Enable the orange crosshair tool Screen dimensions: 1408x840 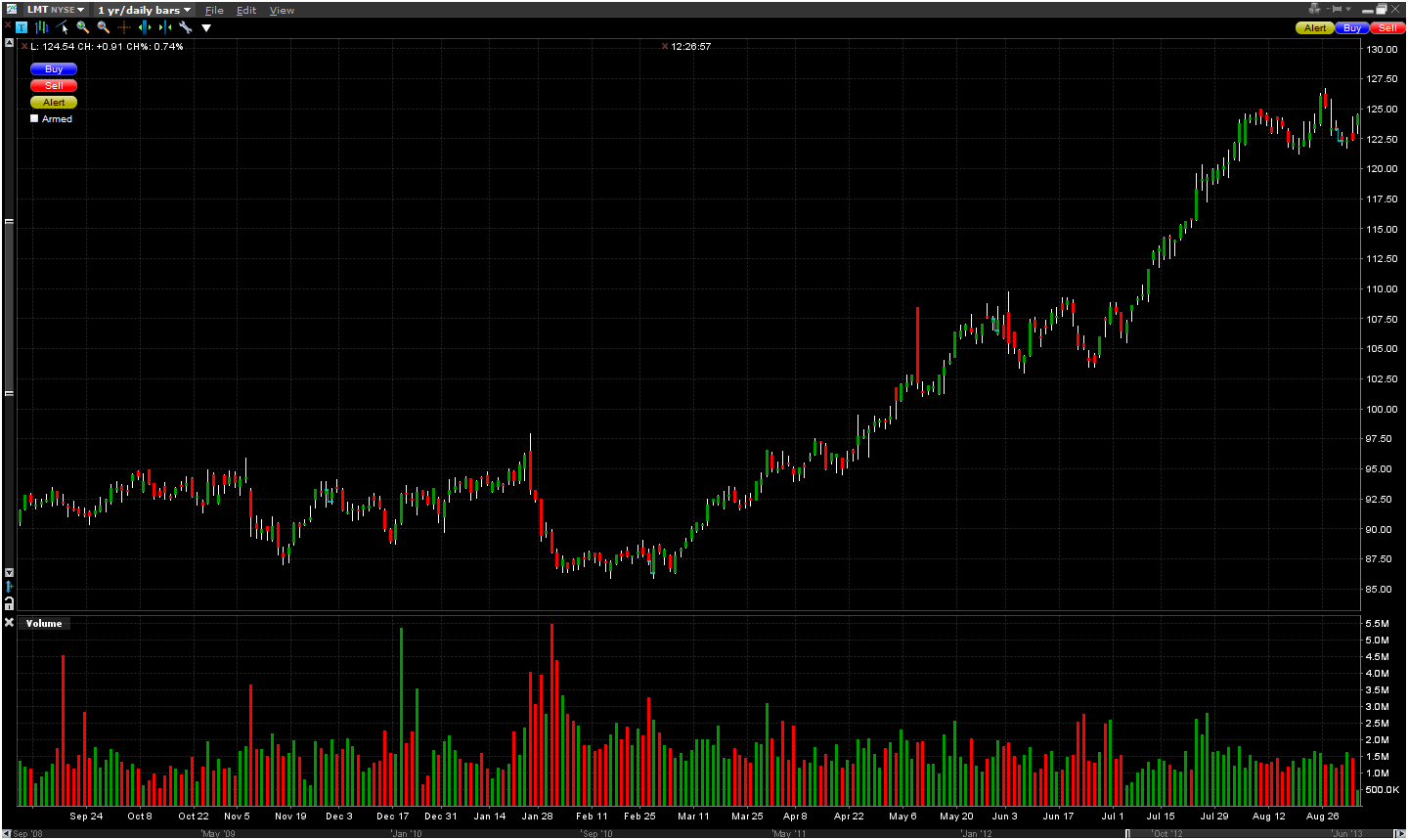coord(123,27)
